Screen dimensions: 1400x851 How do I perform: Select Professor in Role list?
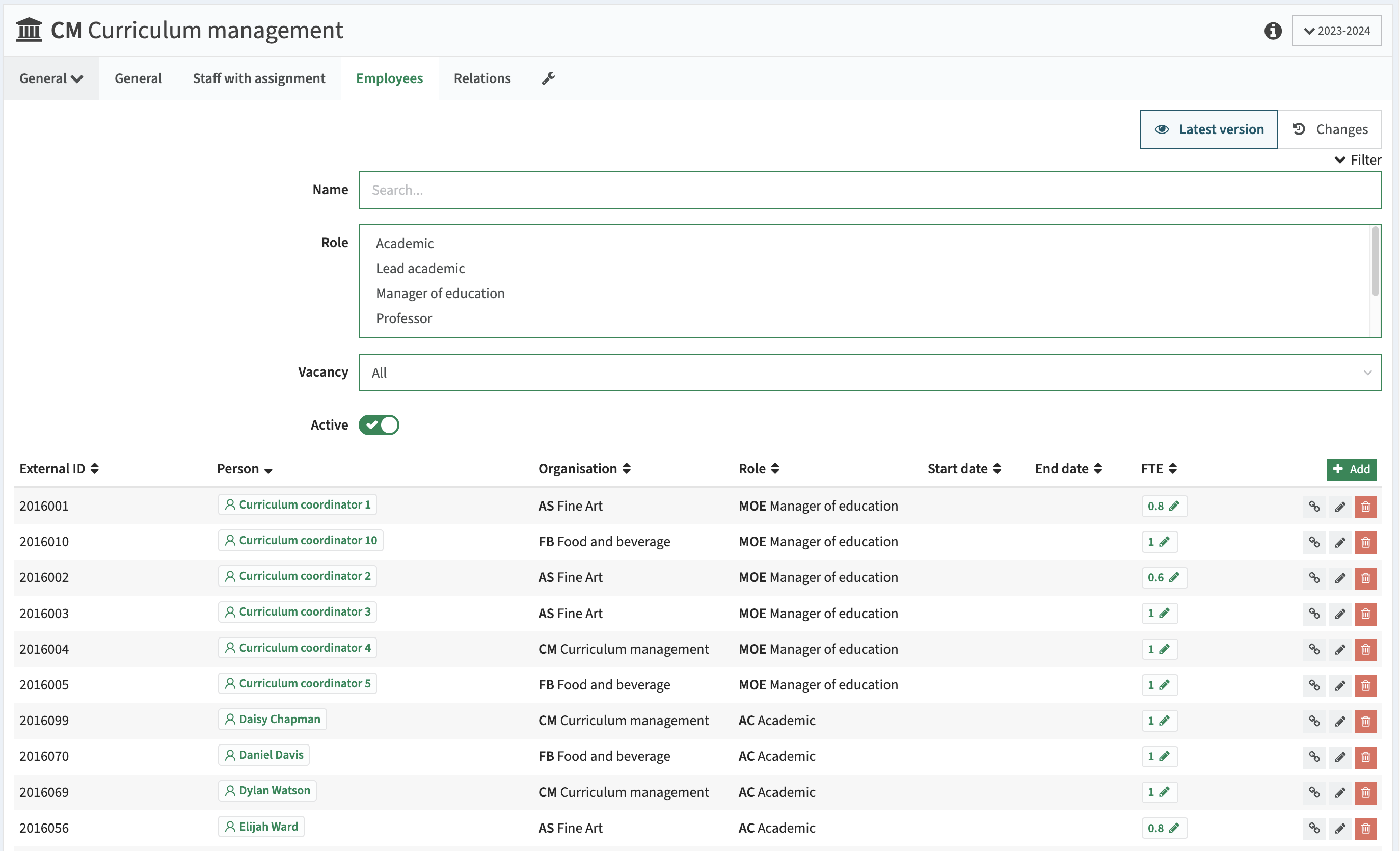[404, 318]
